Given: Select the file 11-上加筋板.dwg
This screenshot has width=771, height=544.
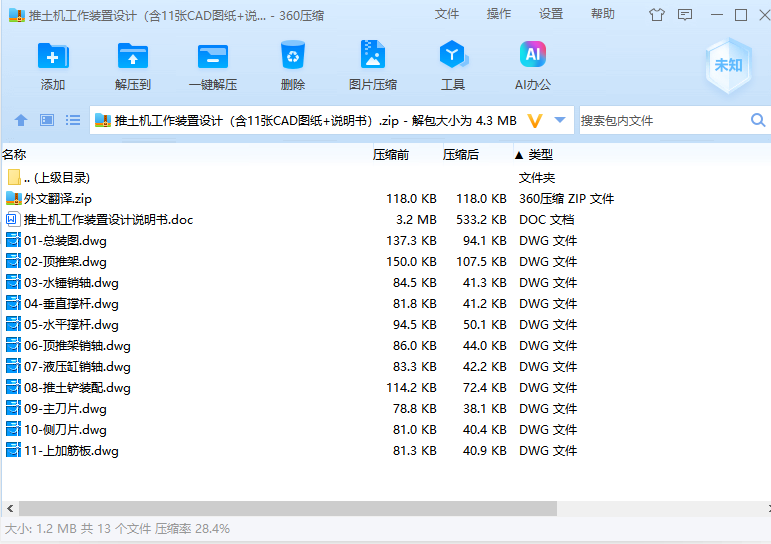Looking at the screenshot, I should 71,451.
